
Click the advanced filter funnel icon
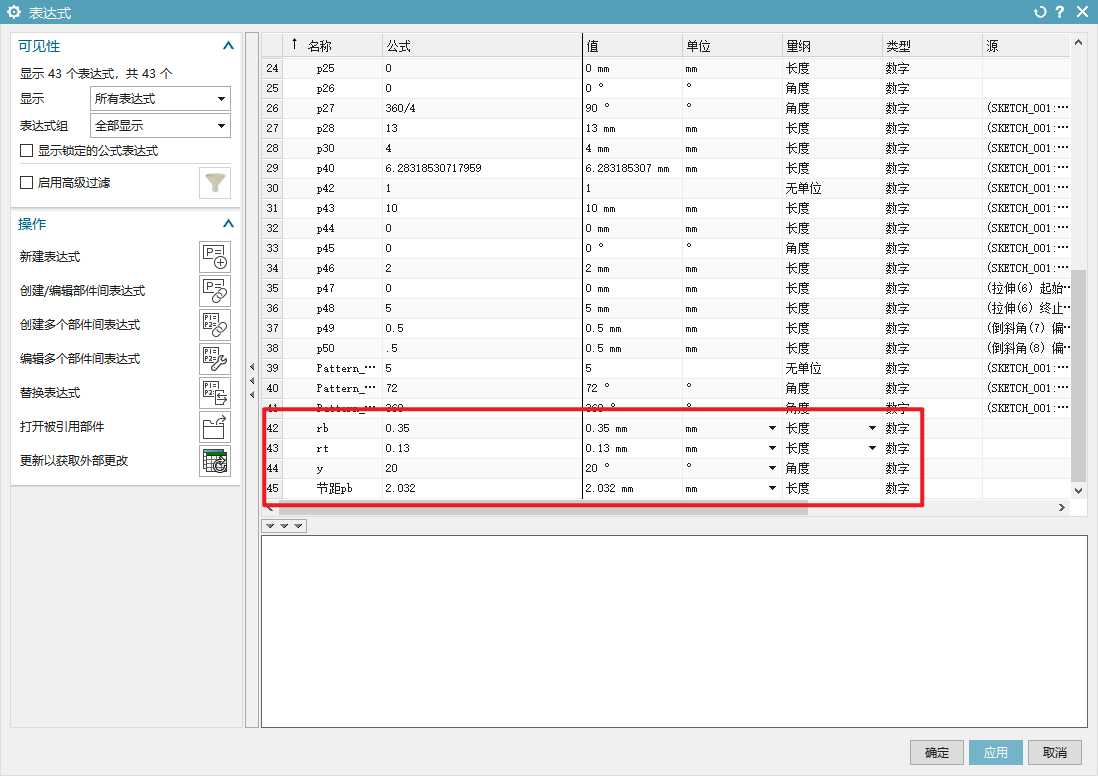(215, 183)
